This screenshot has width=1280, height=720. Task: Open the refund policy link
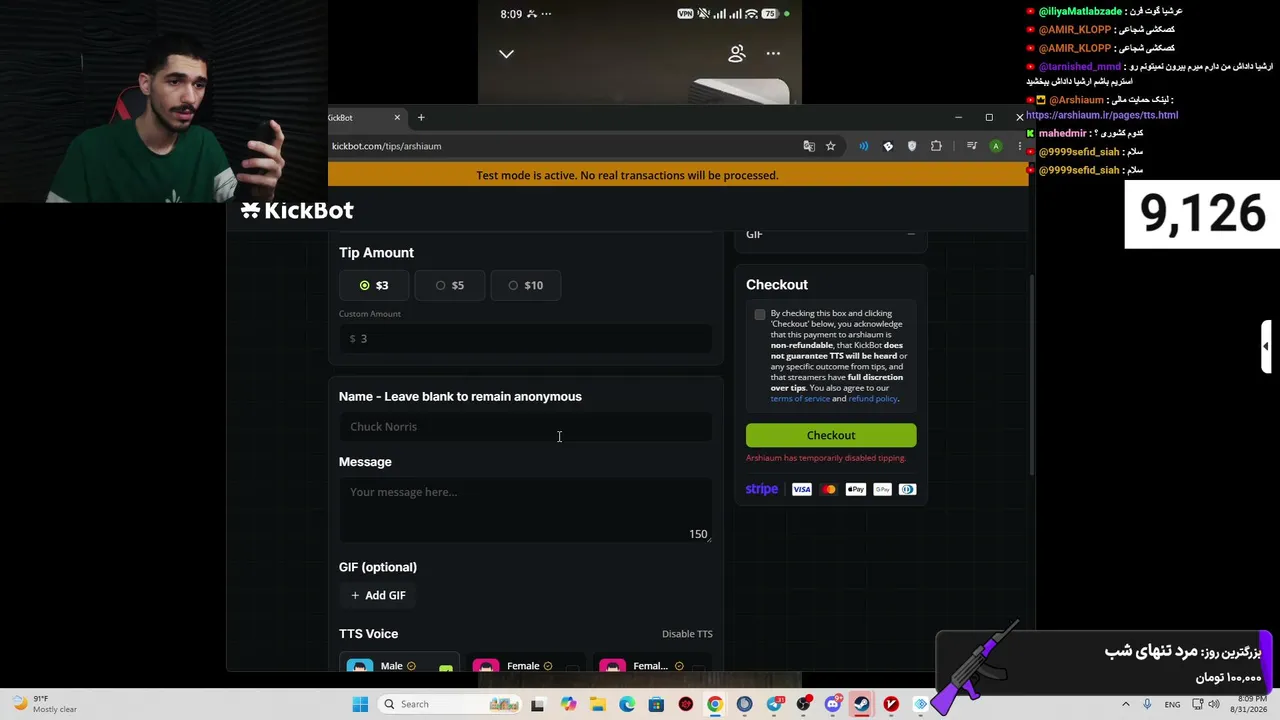coord(873,399)
